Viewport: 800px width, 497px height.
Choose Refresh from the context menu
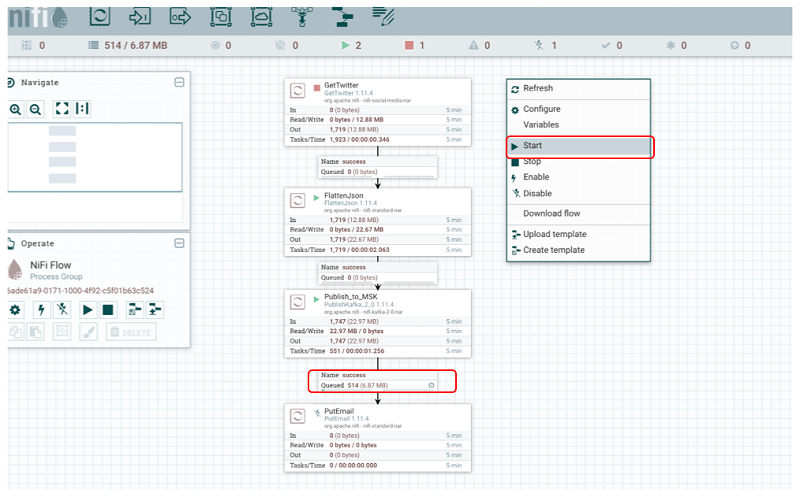tap(579, 88)
